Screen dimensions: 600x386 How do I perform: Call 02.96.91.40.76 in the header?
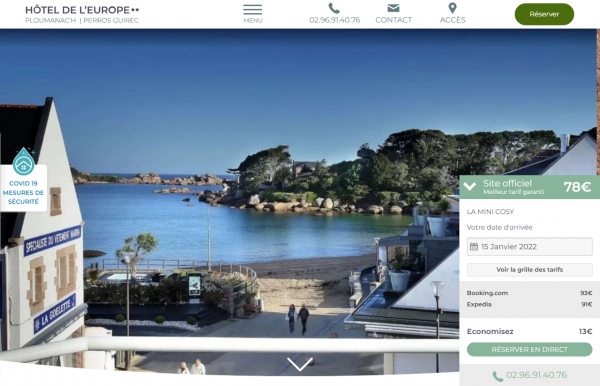[x=334, y=20]
